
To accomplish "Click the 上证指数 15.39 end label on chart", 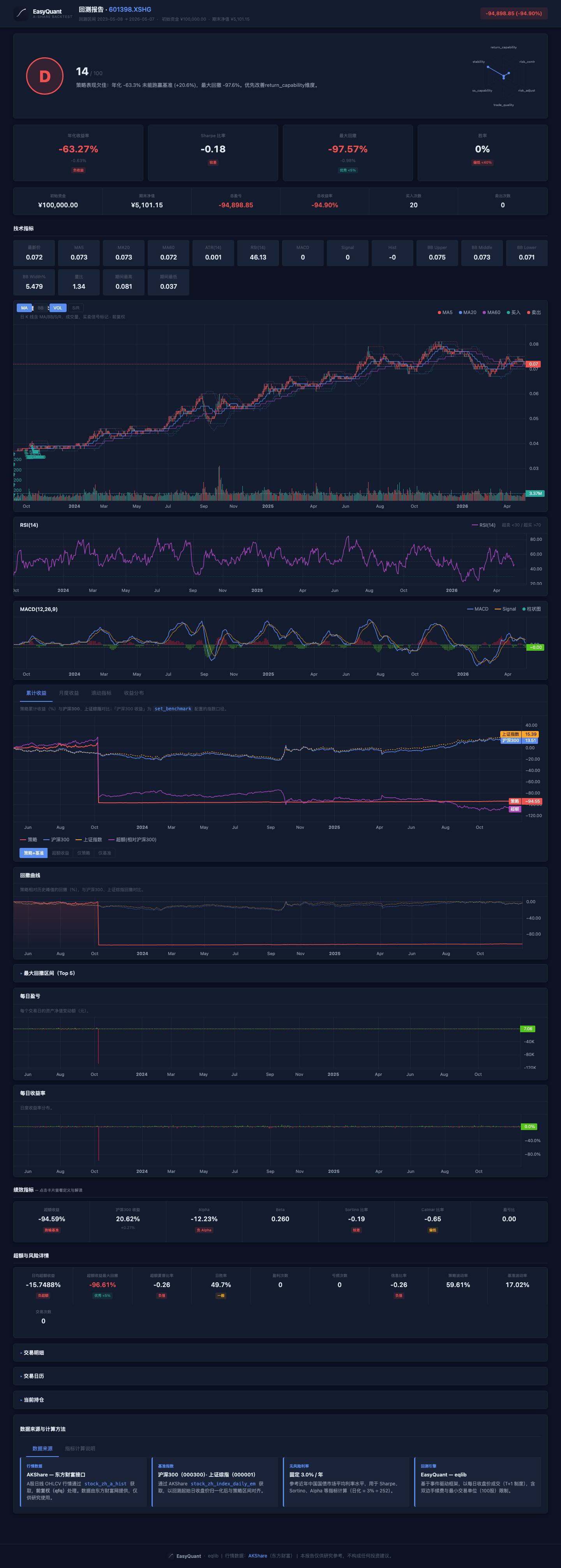I will 519,734.
